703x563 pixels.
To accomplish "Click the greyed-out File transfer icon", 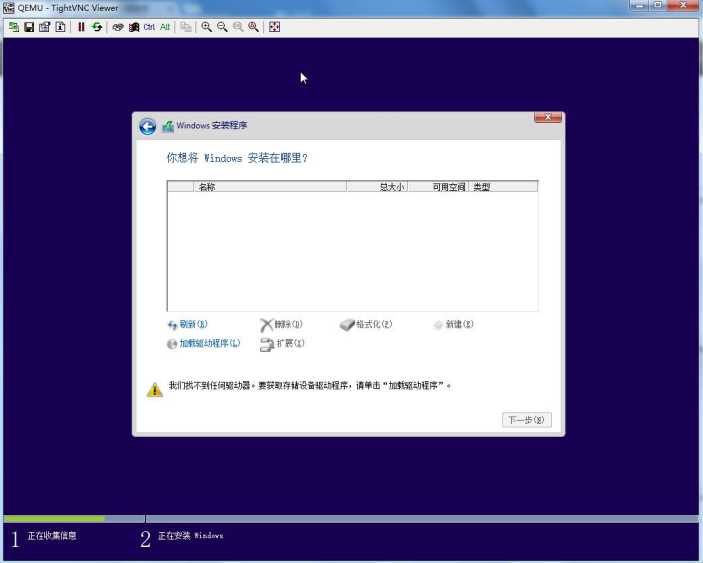I will [x=186, y=27].
